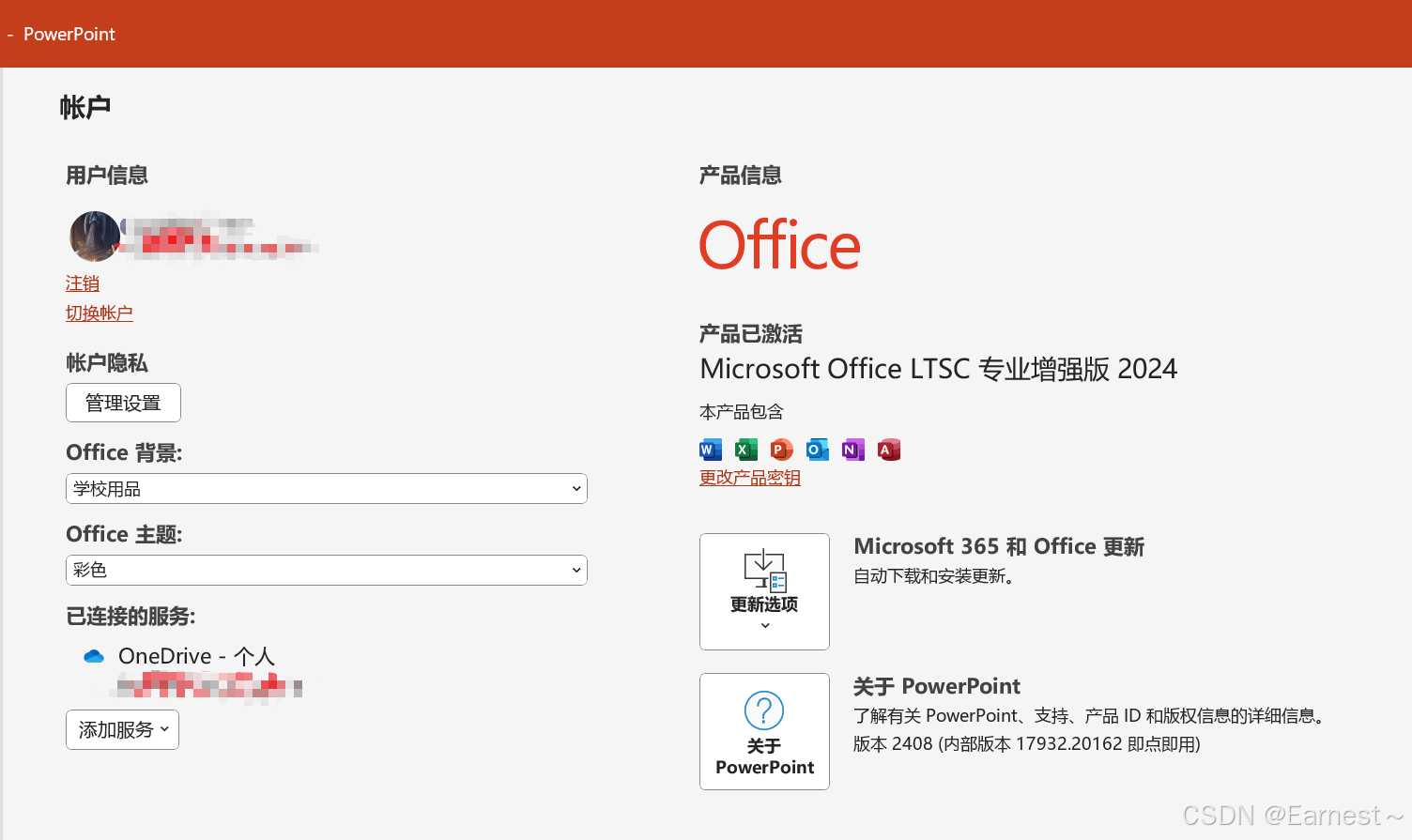Screen dimensions: 1412x840
Task: Click the OneDrive - 个人 service entry
Action: click(196, 656)
